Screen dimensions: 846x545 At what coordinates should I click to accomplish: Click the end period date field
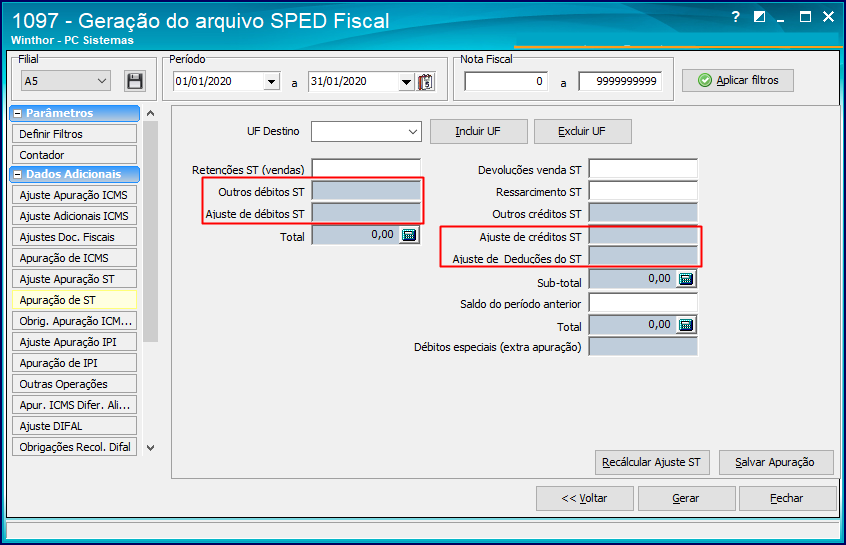[354, 81]
